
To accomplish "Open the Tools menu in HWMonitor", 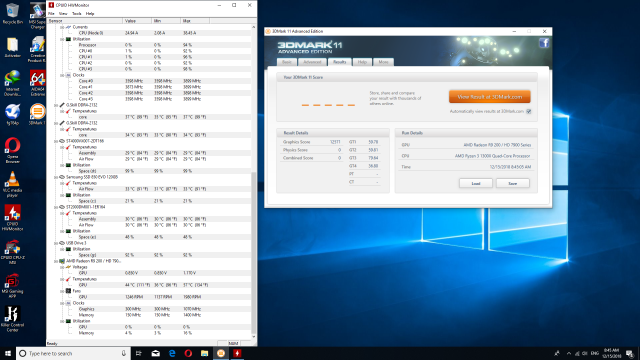I will click(x=76, y=13).
